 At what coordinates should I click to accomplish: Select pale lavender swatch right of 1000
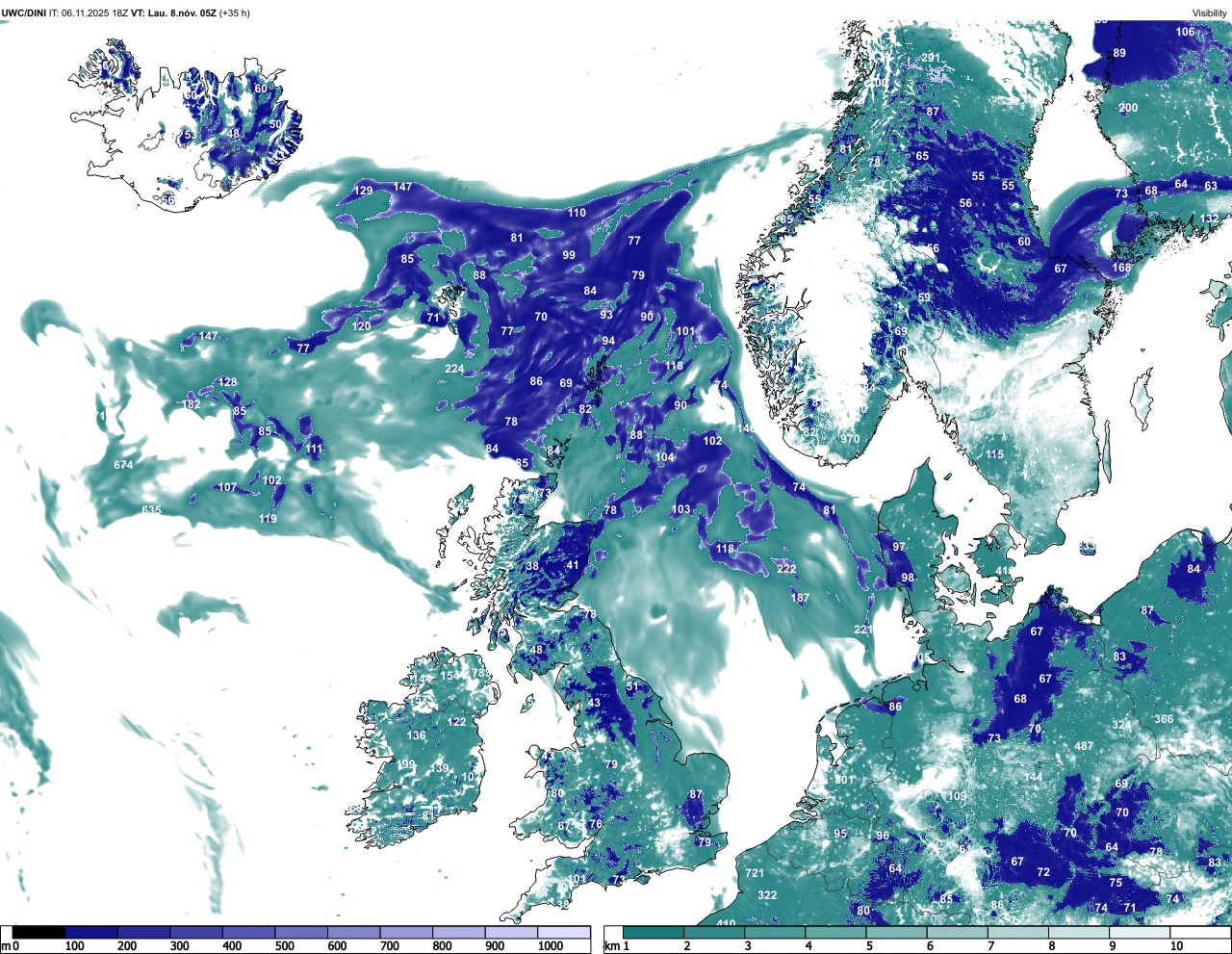click(x=564, y=932)
